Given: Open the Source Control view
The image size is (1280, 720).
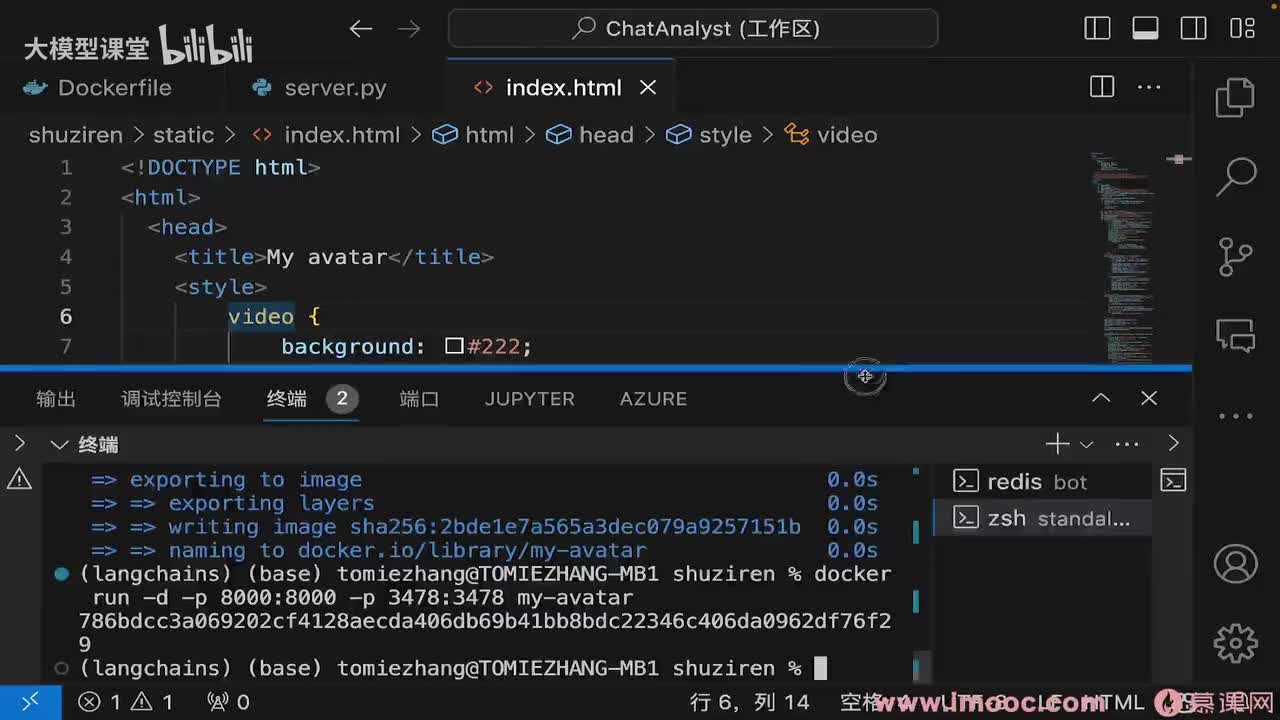Looking at the screenshot, I should coord(1235,256).
